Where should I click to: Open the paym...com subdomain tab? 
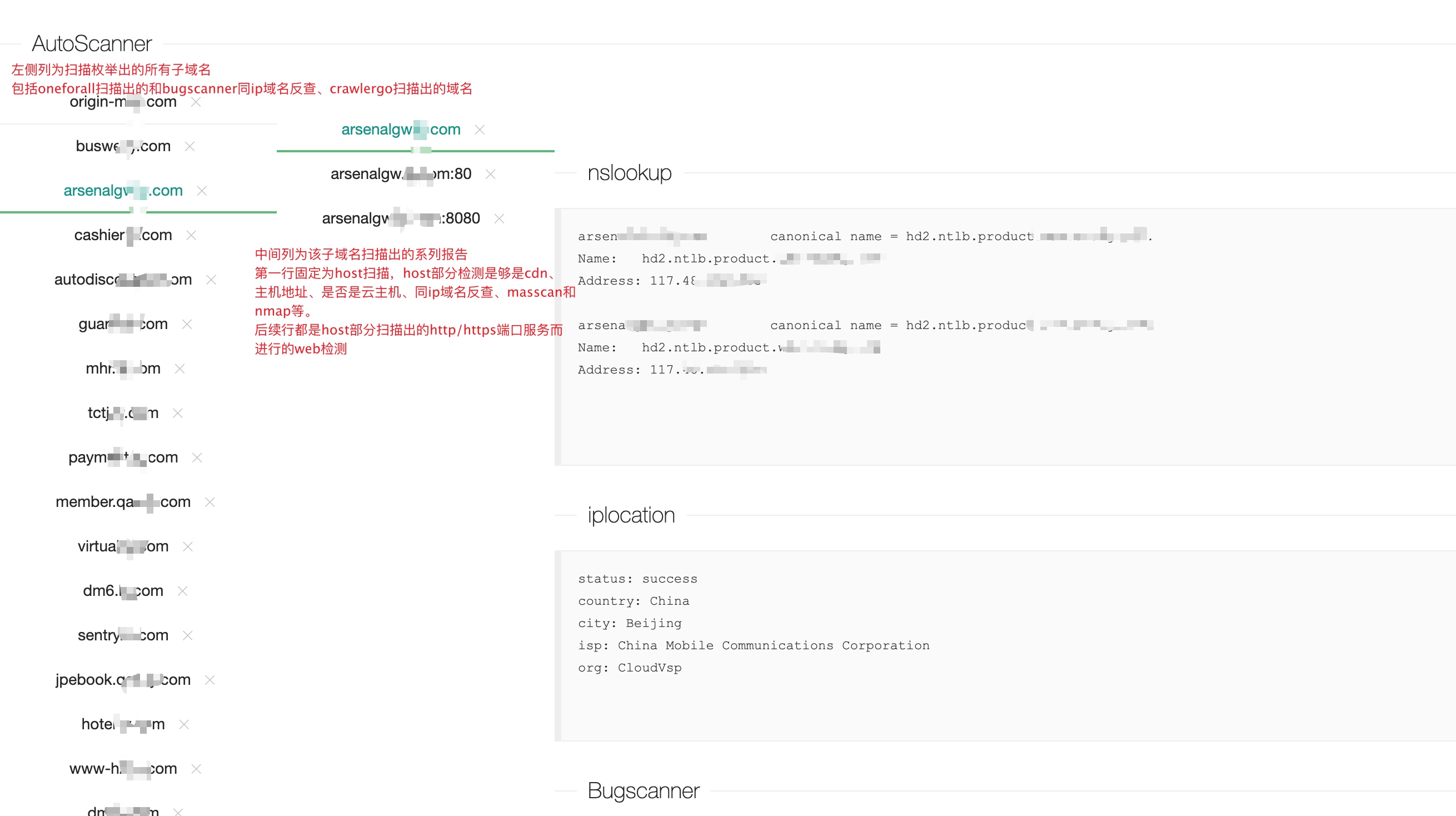123,457
